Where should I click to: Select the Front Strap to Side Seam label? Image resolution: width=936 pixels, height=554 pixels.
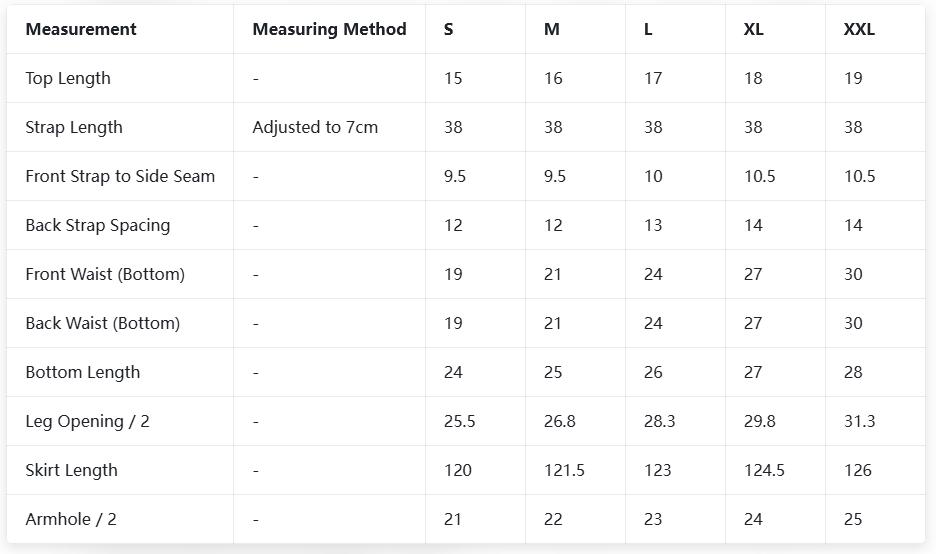(120, 176)
